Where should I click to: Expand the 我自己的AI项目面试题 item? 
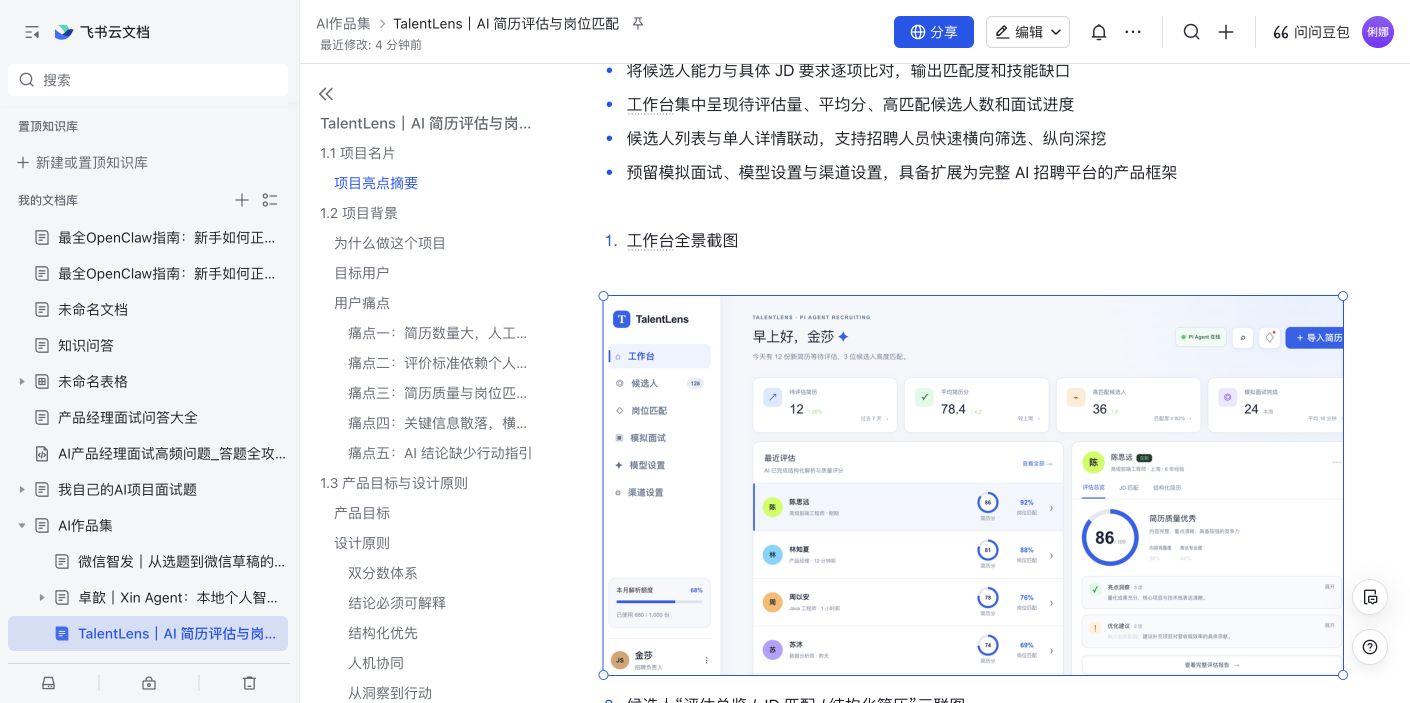[22, 489]
